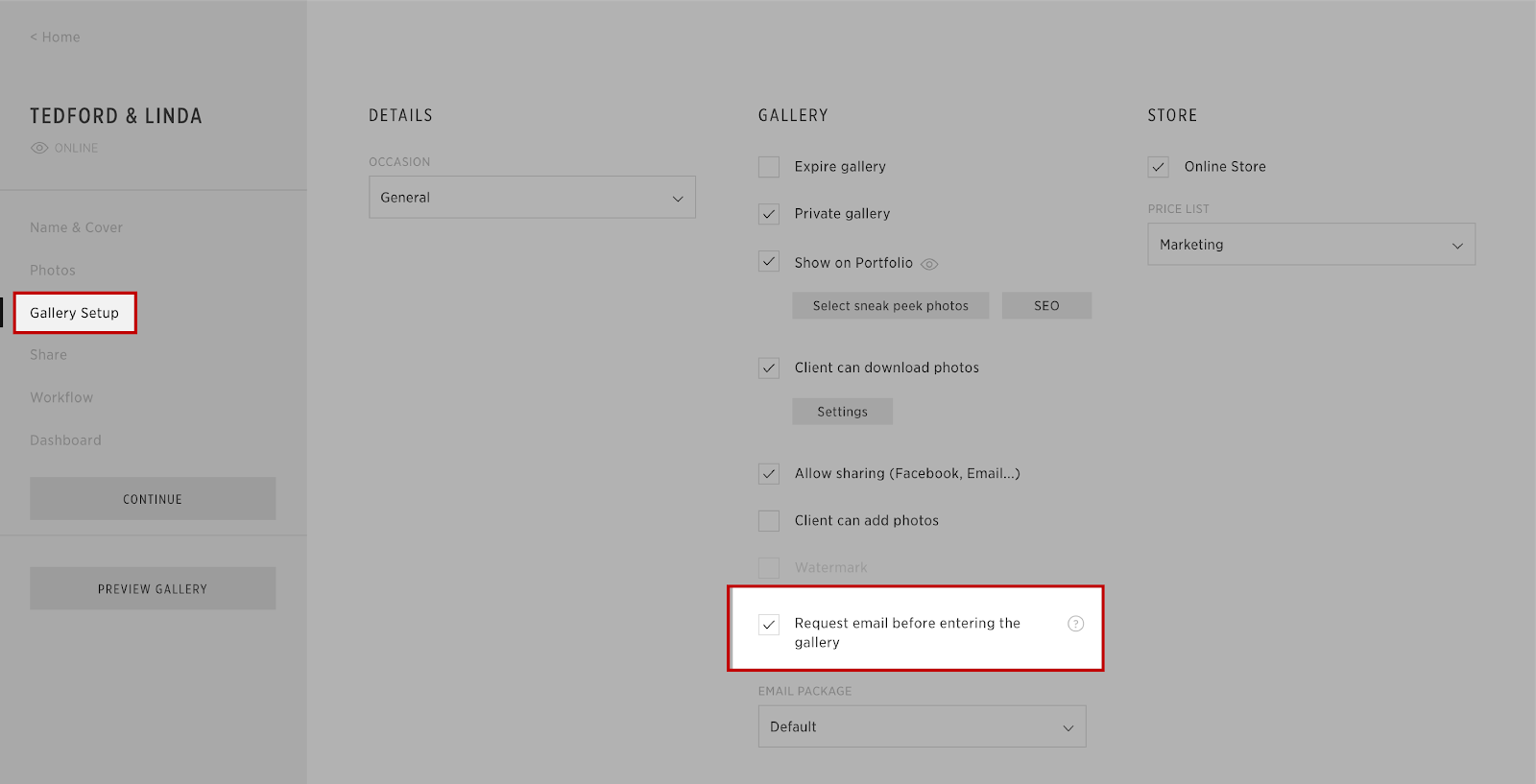This screenshot has width=1536, height=784.
Task: Open the SEO settings button
Action: coord(1046,306)
